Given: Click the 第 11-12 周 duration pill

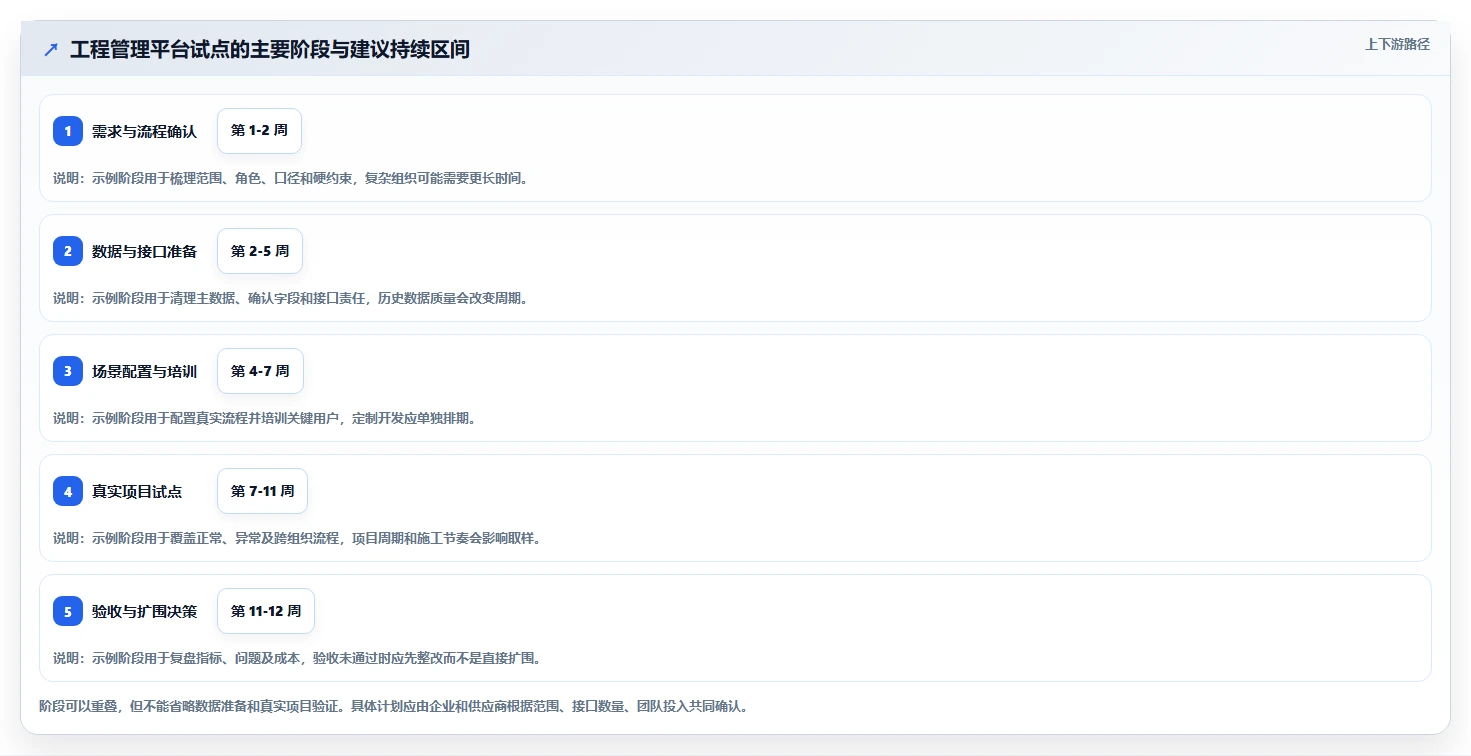Looking at the screenshot, I should [x=266, y=611].
